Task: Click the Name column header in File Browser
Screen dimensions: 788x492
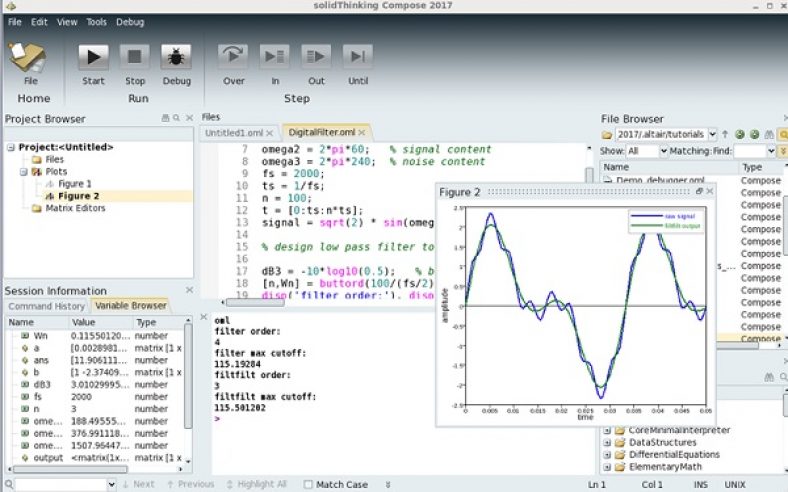Action: pos(616,167)
